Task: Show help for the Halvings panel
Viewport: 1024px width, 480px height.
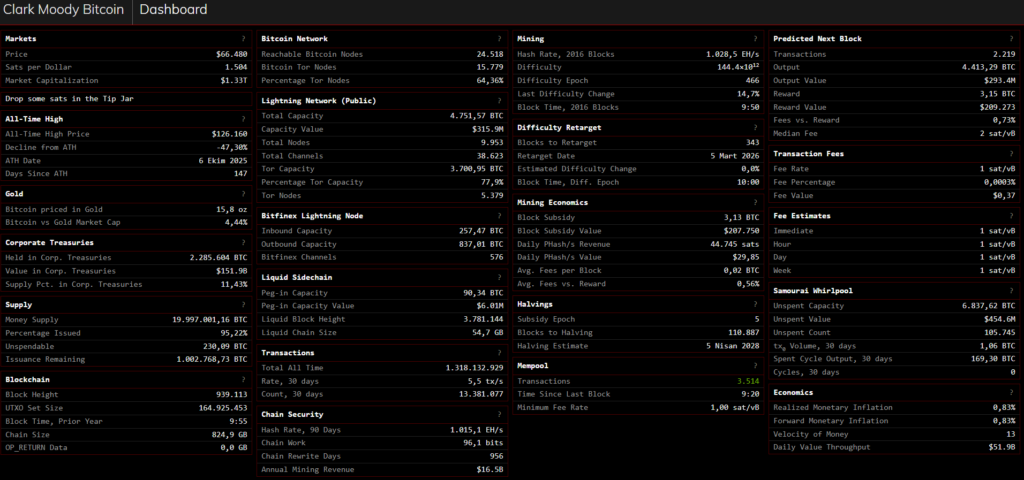Action: [755, 304]
